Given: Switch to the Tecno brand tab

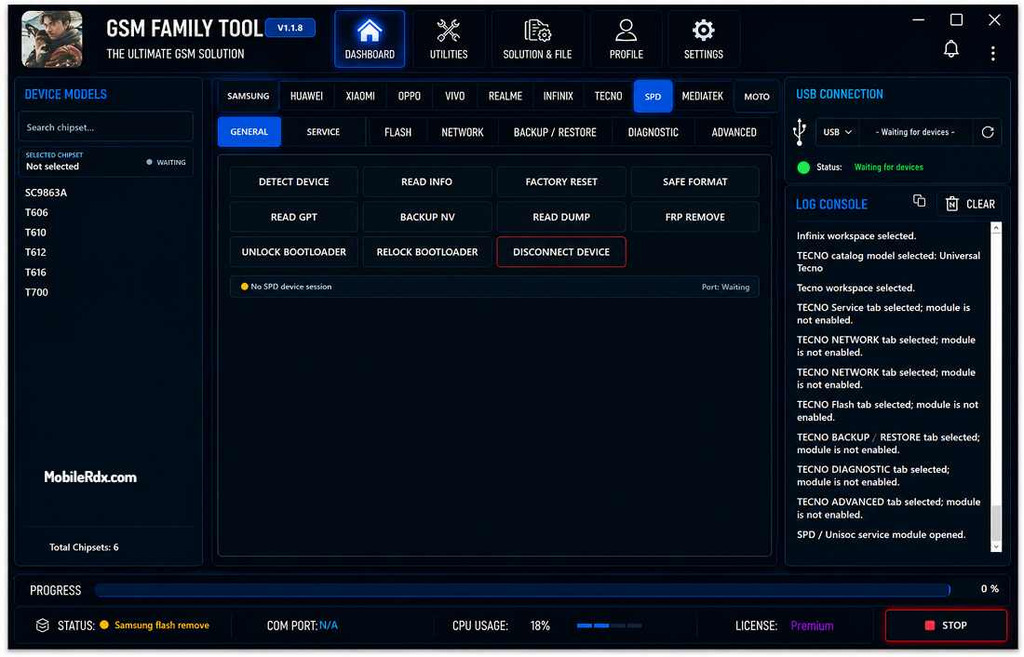Looking at the screenshot, I should (608, 96).
